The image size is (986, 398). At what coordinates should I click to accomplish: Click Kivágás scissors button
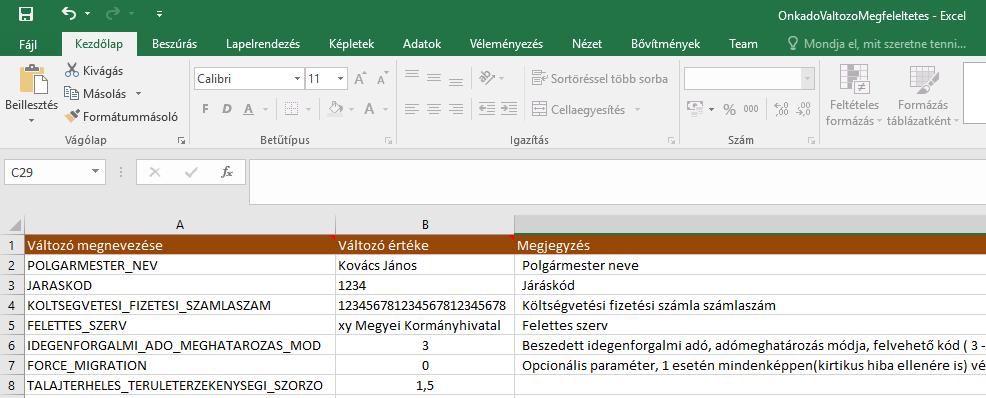pyautogui.click(x=94, y=71)
